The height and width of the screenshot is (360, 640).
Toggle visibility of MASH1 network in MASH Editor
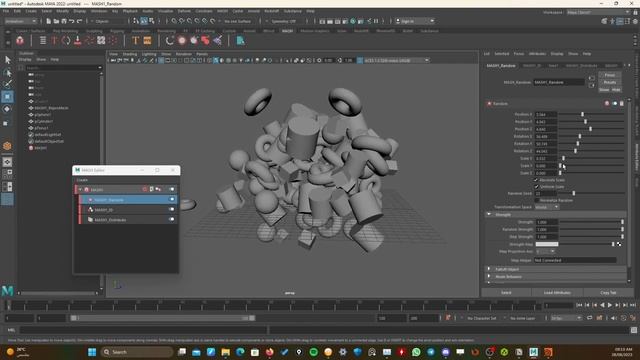coord(172,189)
